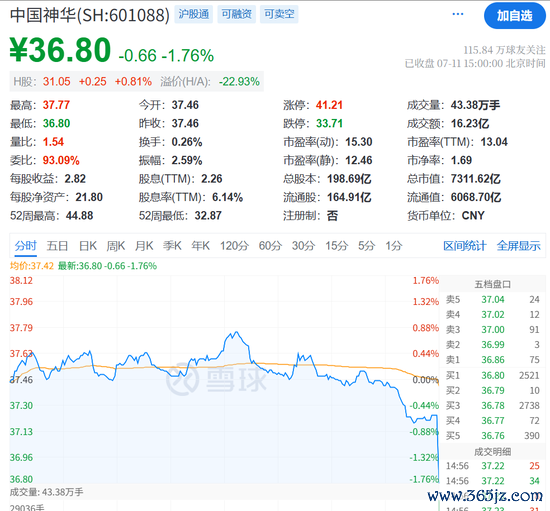Click the 委比 value 93.09%
The width and height of the screenshot is (550, 511).
(61, 160)
